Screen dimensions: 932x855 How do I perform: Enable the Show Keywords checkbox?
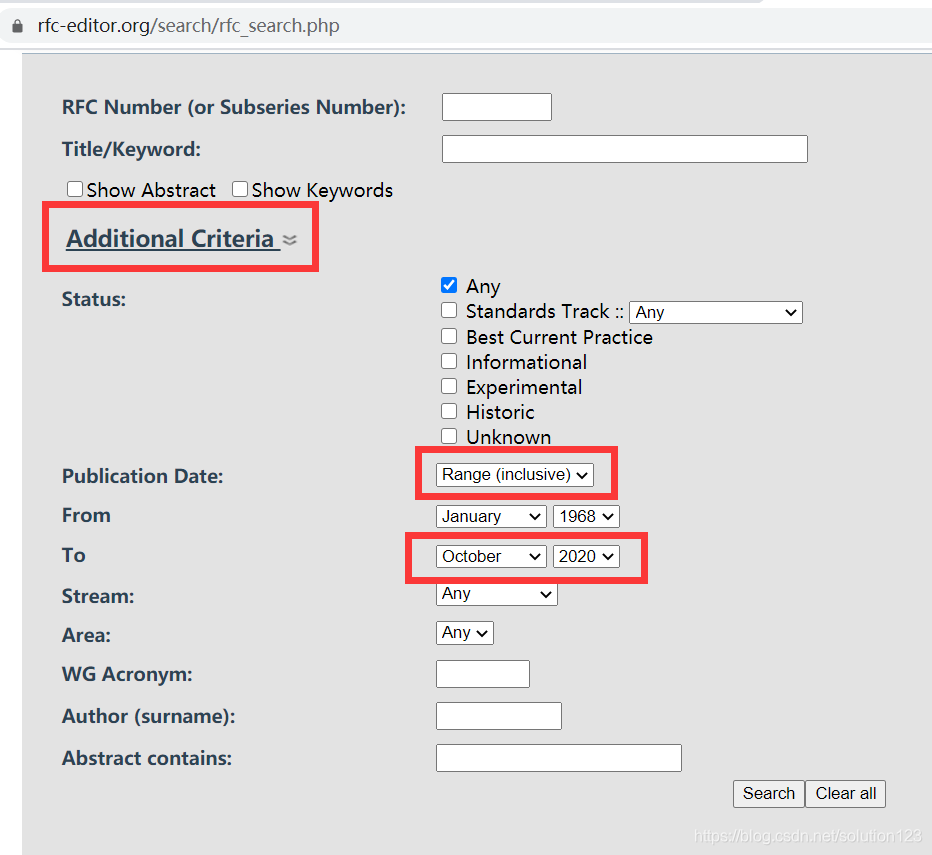click(240, 189)
